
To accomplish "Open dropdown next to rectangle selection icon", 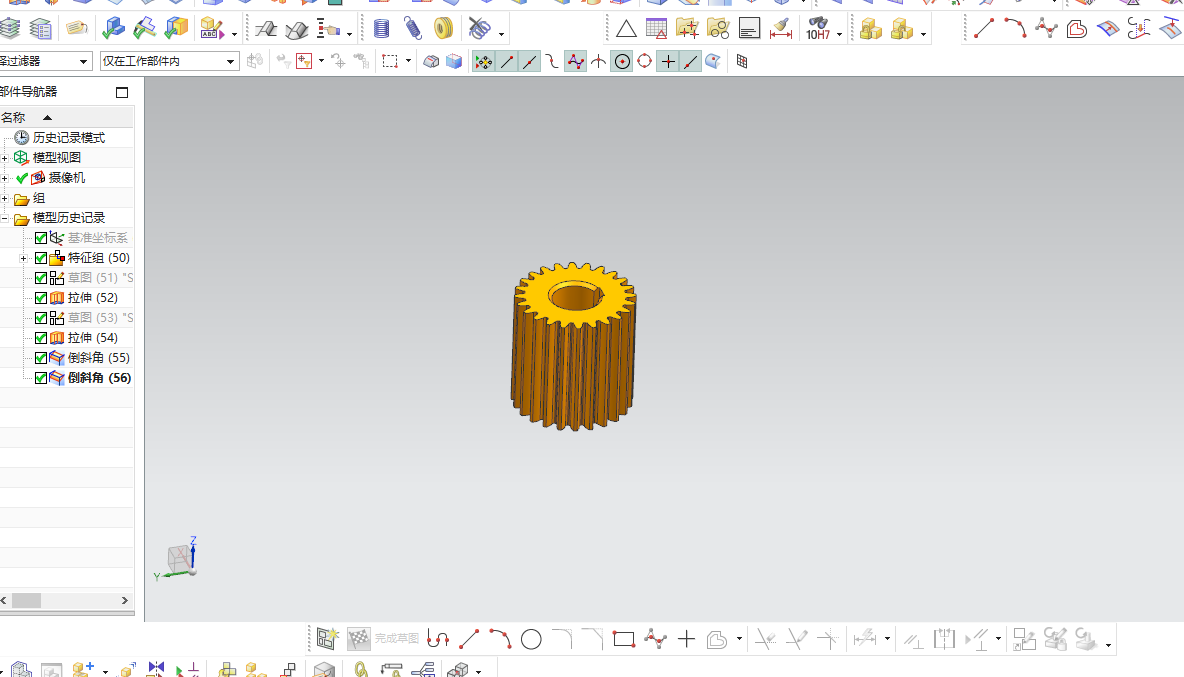I will (x=409, y=61).
